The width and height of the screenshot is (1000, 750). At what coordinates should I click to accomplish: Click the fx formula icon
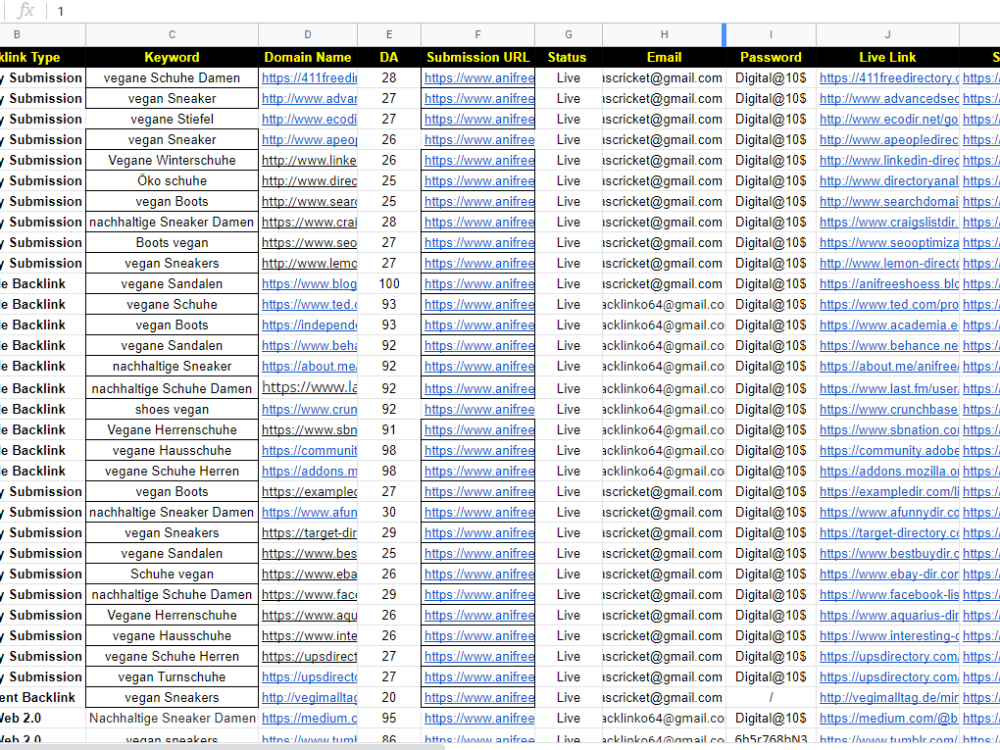click(26, 10)
